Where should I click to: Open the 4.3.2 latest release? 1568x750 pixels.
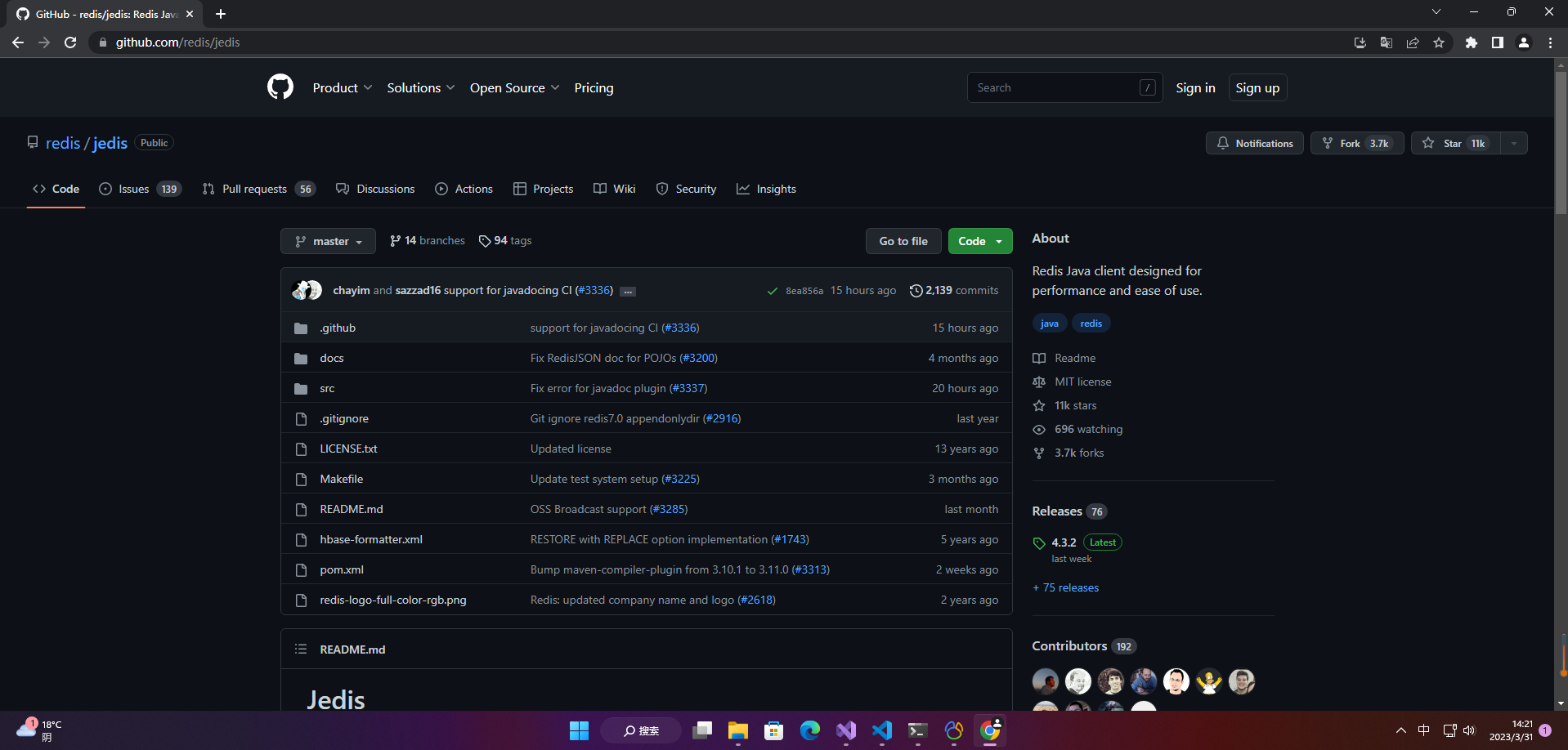(x=1064, y=542)
